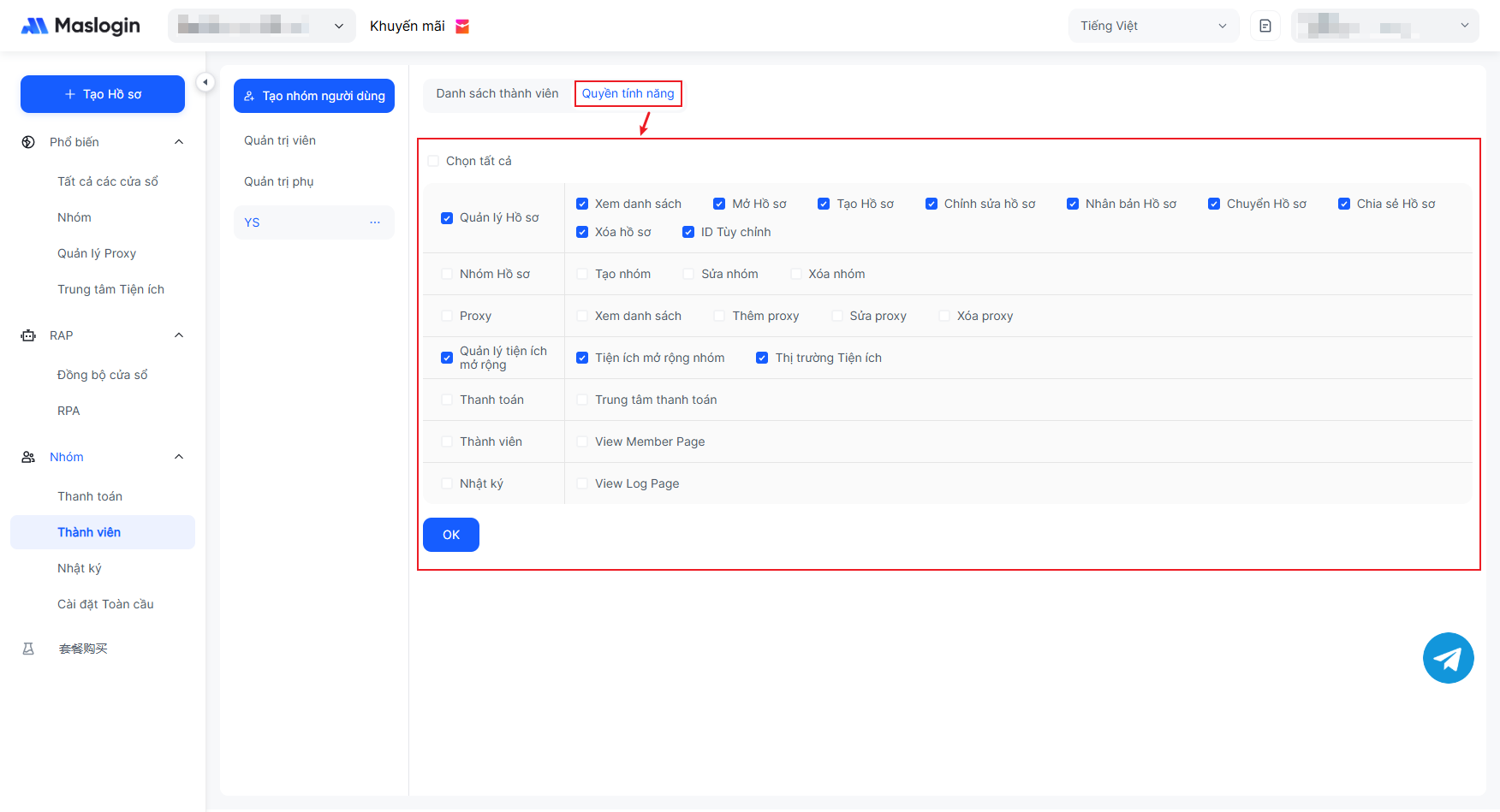Select Quản trị viên user group
Viewport: 1500px width, 812px height.
(x=280, y=140)
